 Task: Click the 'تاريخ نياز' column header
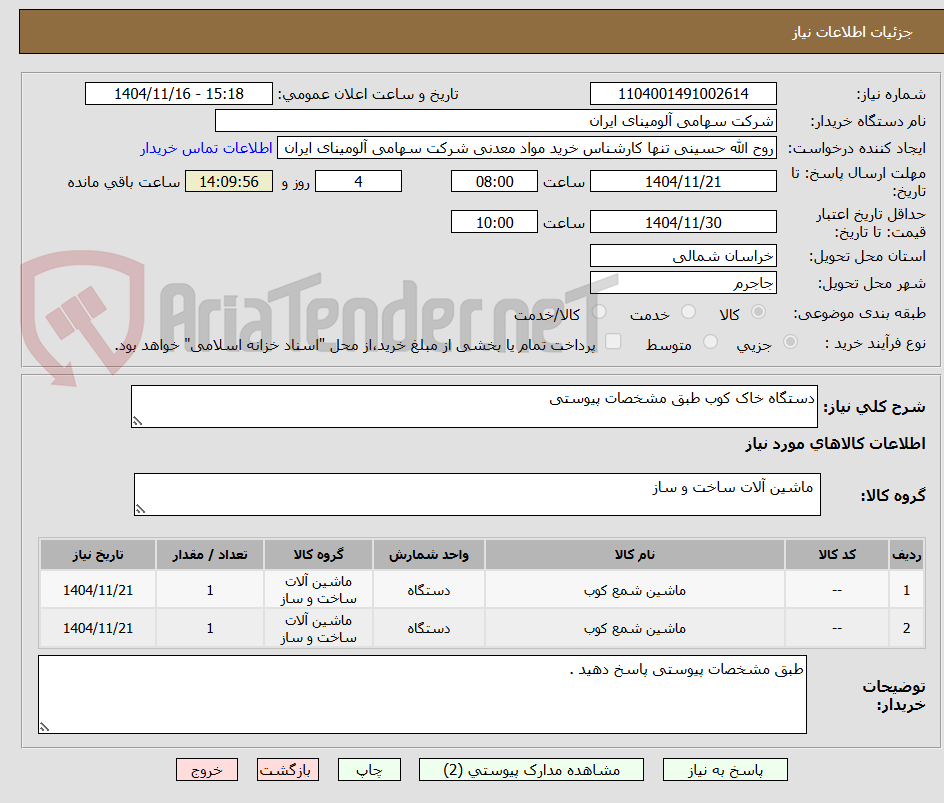[x=98, y=554]
